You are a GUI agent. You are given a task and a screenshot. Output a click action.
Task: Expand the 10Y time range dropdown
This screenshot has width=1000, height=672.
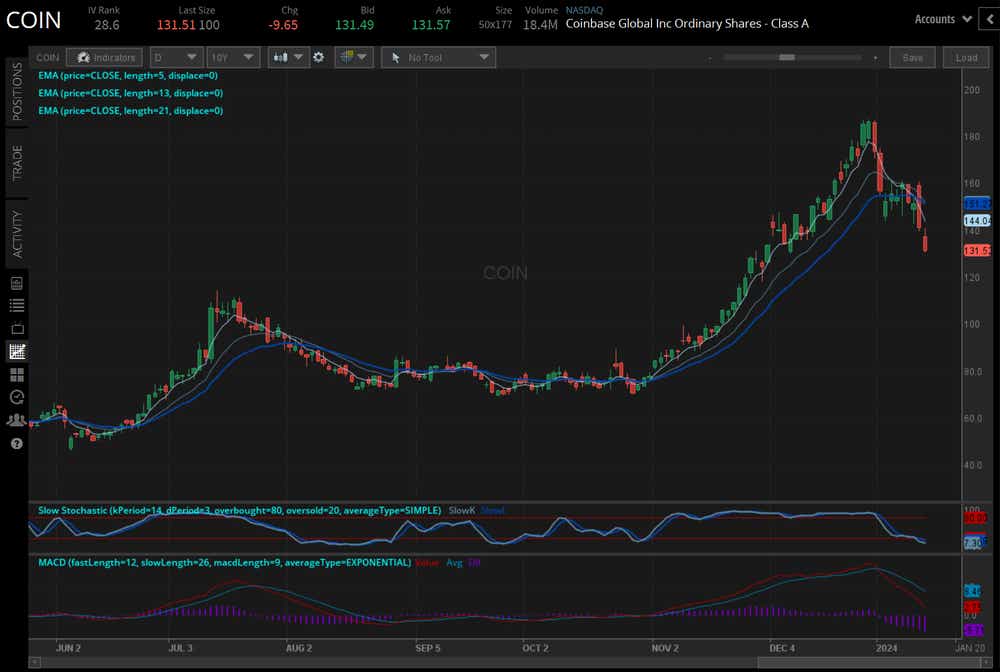[x=233, y=58]
